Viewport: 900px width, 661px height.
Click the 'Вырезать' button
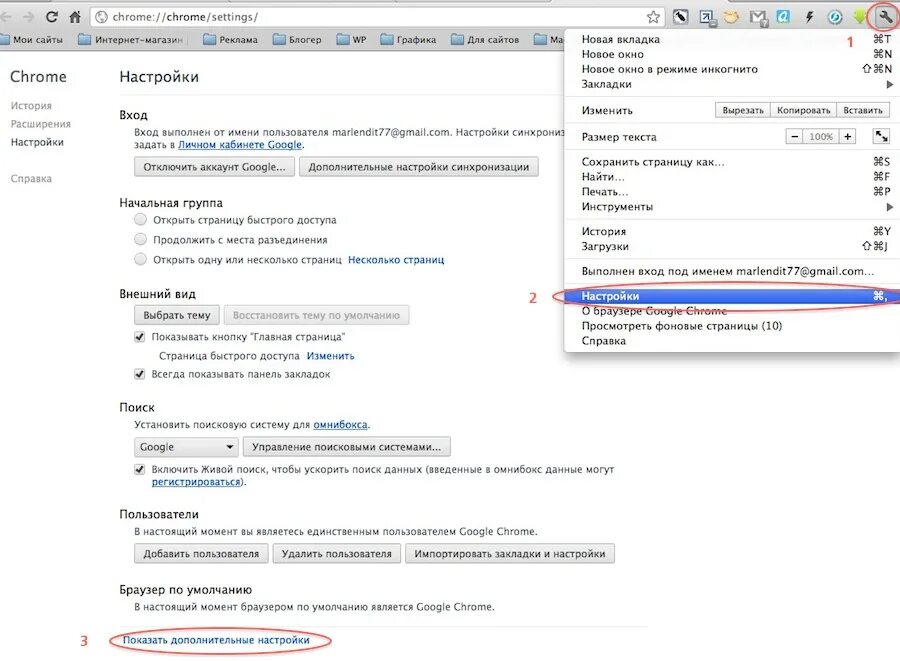743,110
